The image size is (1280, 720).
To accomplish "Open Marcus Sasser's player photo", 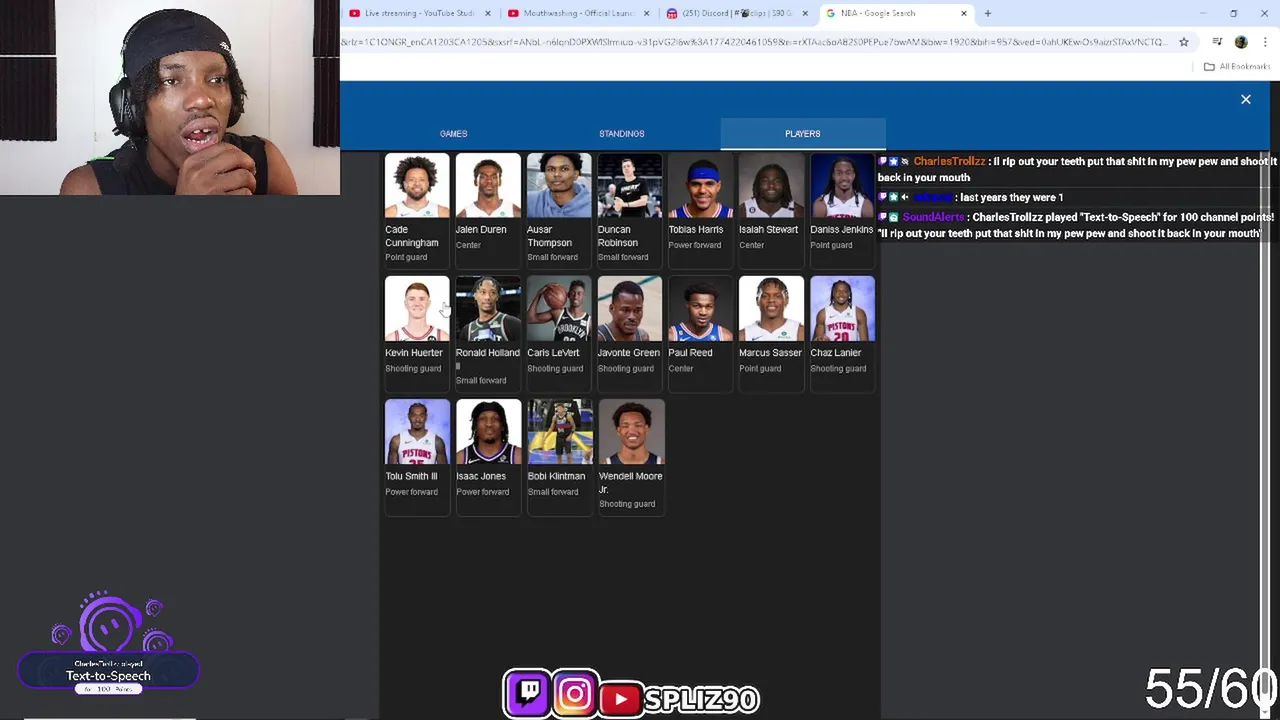I will pos(771,309).
